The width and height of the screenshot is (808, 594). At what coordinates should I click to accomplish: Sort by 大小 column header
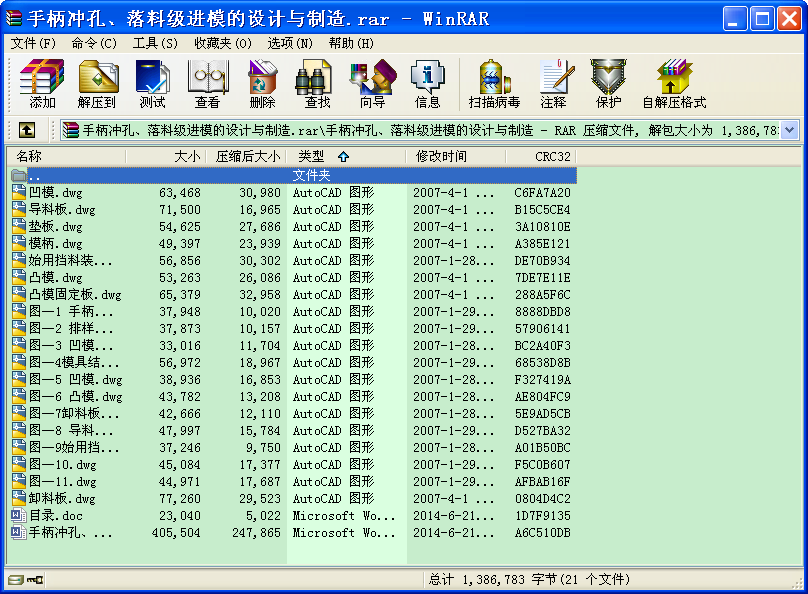point(165,156)
